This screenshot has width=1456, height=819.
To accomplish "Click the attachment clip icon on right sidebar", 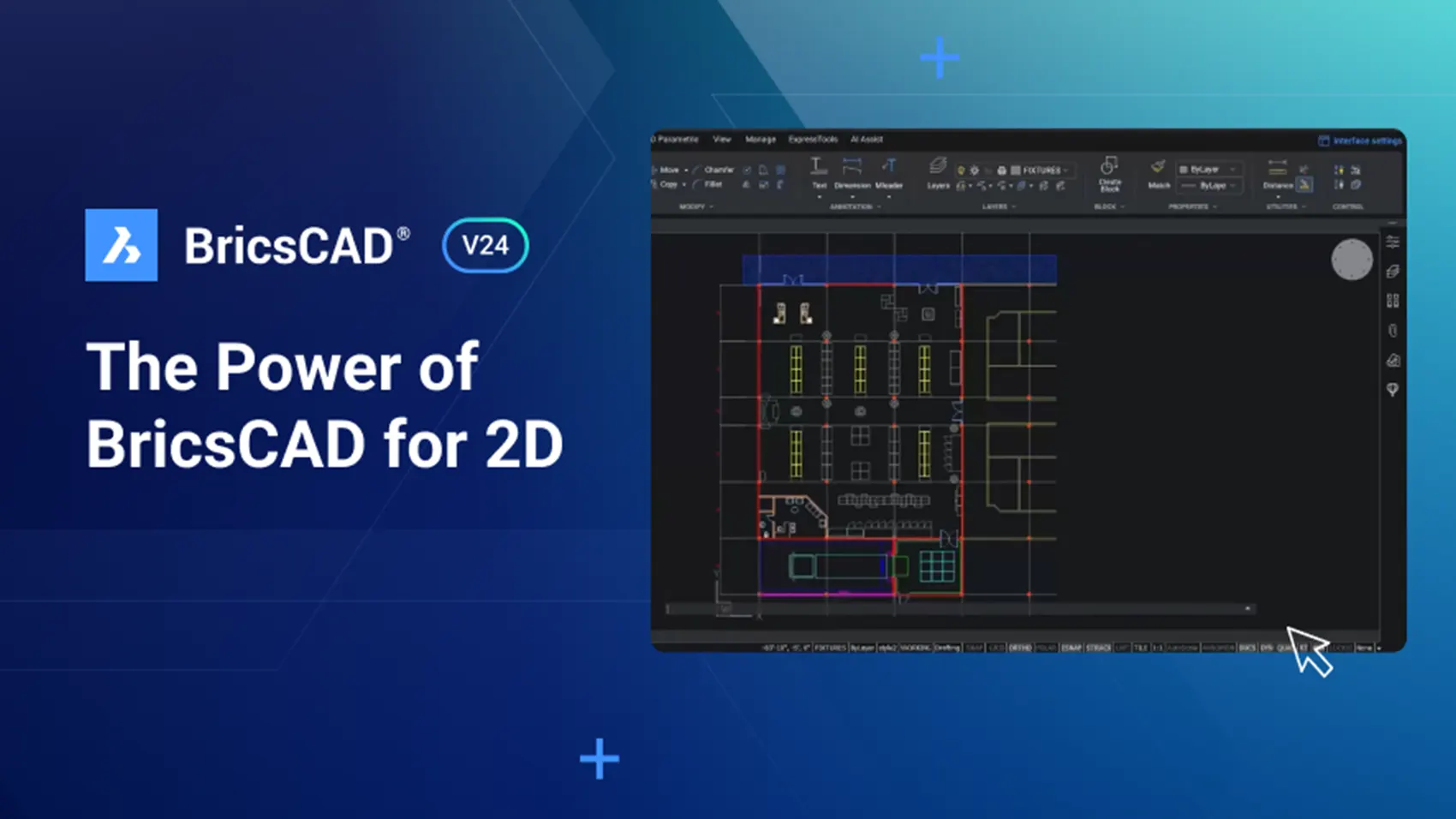I will tap(1393, 331).
